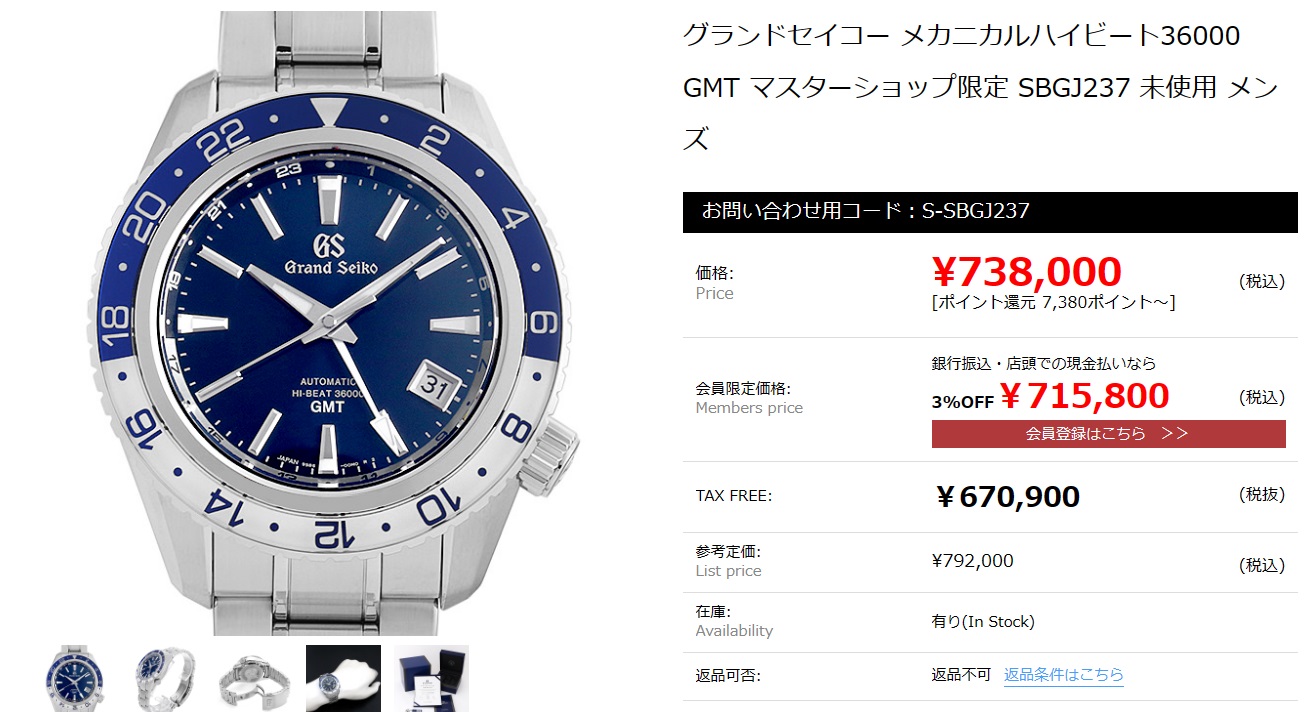Click the 有り(In Stock) availability text
The height and width of the screenshot is (712, 1304).
983,622
